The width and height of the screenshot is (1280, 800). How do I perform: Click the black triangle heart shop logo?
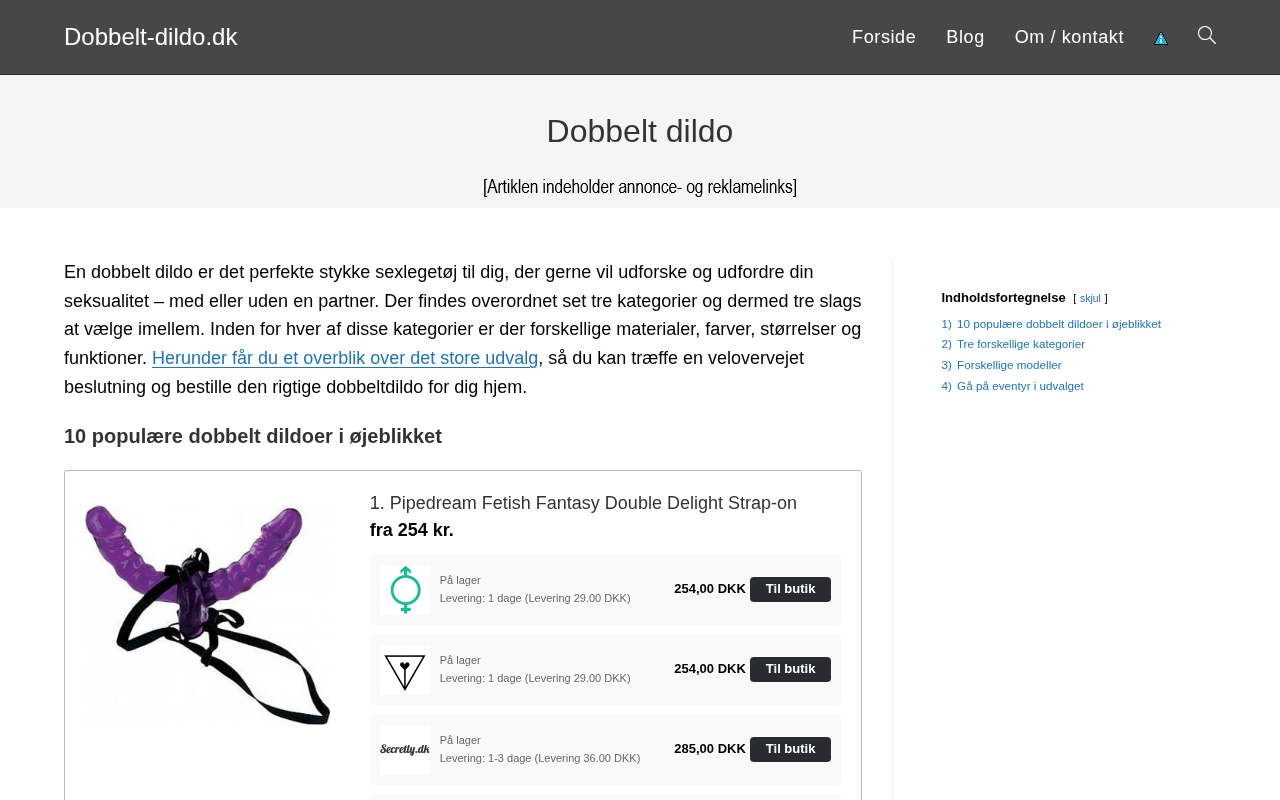[x=405, y=670]
